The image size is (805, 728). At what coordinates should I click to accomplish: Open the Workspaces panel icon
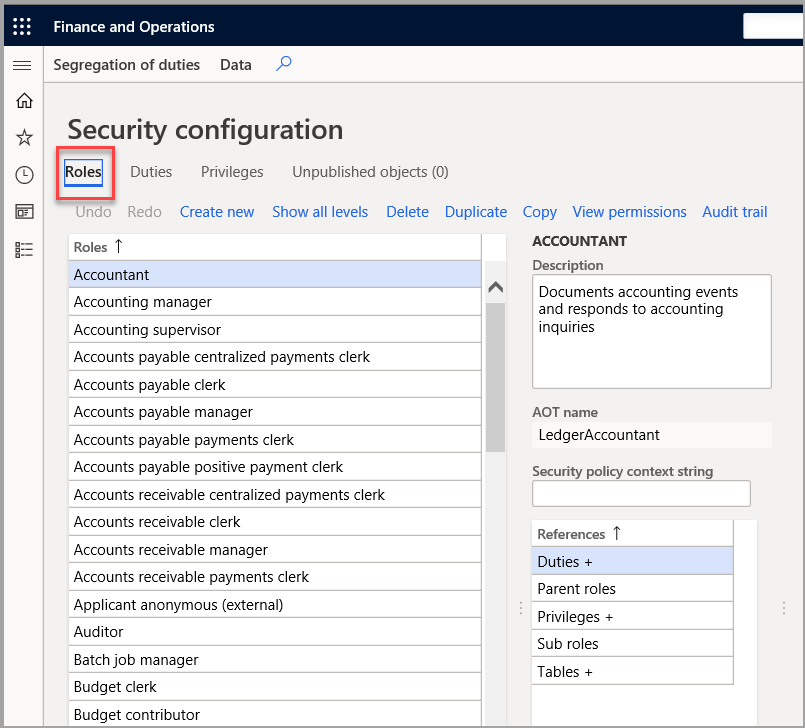pyautogui.click(x=24, y=212)
